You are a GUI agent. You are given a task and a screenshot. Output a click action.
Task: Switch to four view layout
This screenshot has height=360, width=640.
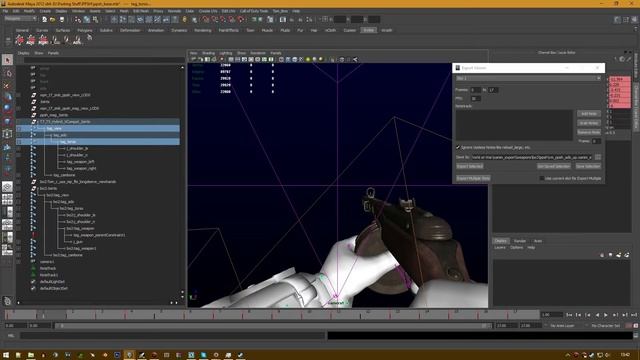point(7,199)
